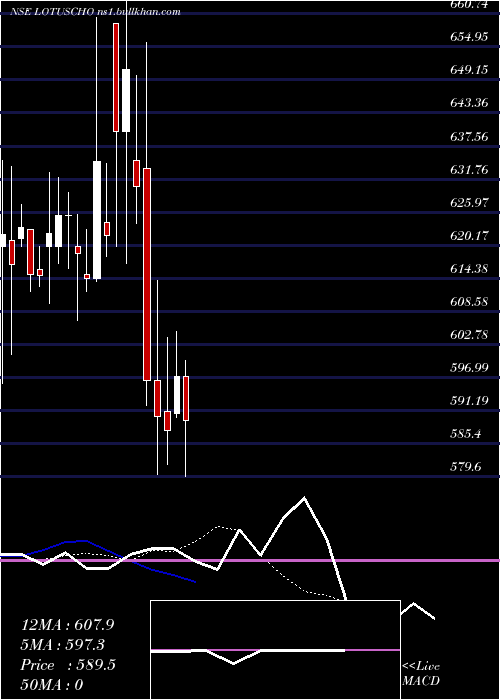Click the NSE LOTUSCHO ns1.bullkhan.com title text
The image size is (500, 700).
pyautogui.click(x=95, y=12)
